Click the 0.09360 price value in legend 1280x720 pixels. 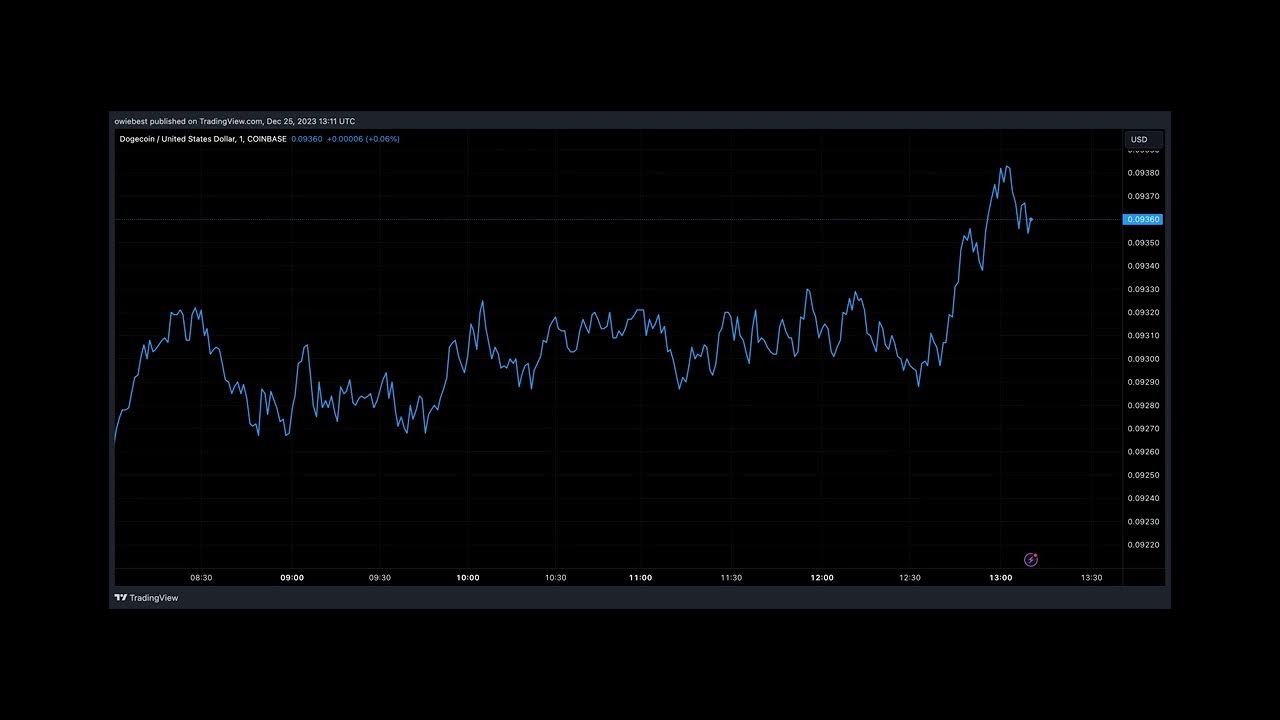point(306,139)
